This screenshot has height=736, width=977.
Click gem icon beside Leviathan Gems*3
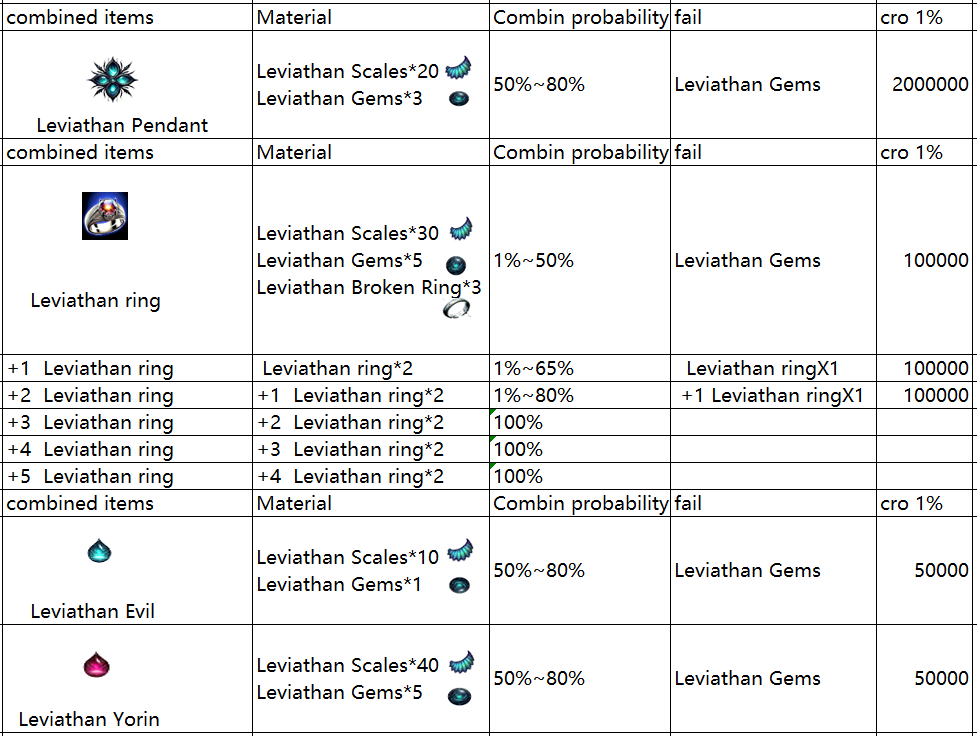pos(459,99)
